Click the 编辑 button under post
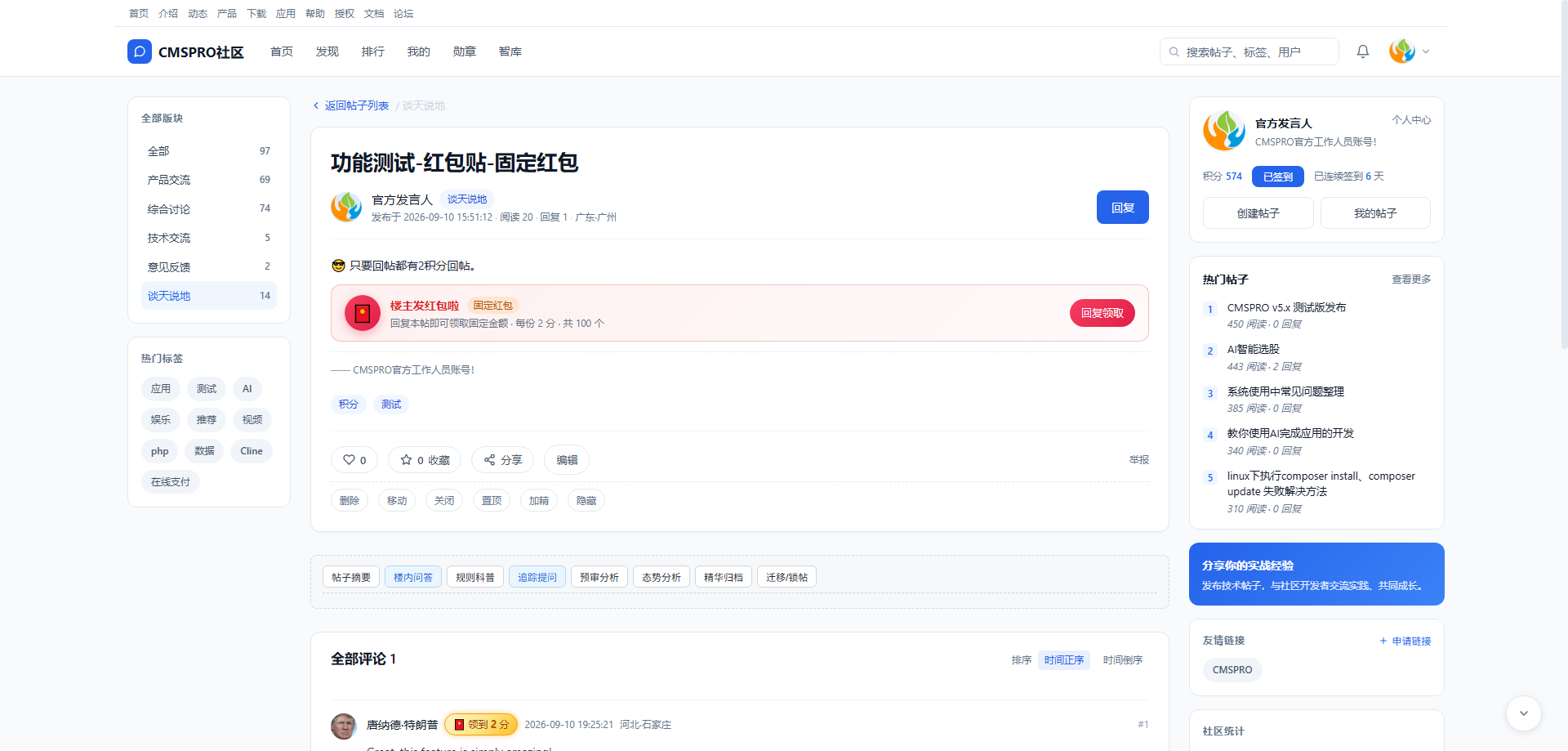 point(567,460)
